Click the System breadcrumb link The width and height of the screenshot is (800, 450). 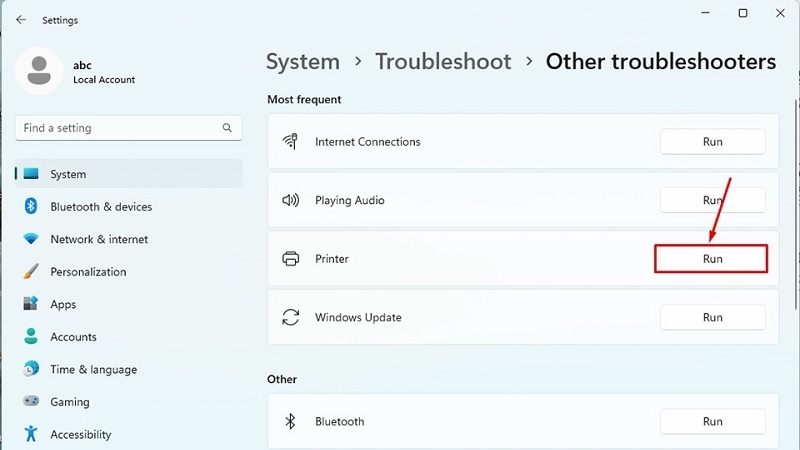[303, 62]
